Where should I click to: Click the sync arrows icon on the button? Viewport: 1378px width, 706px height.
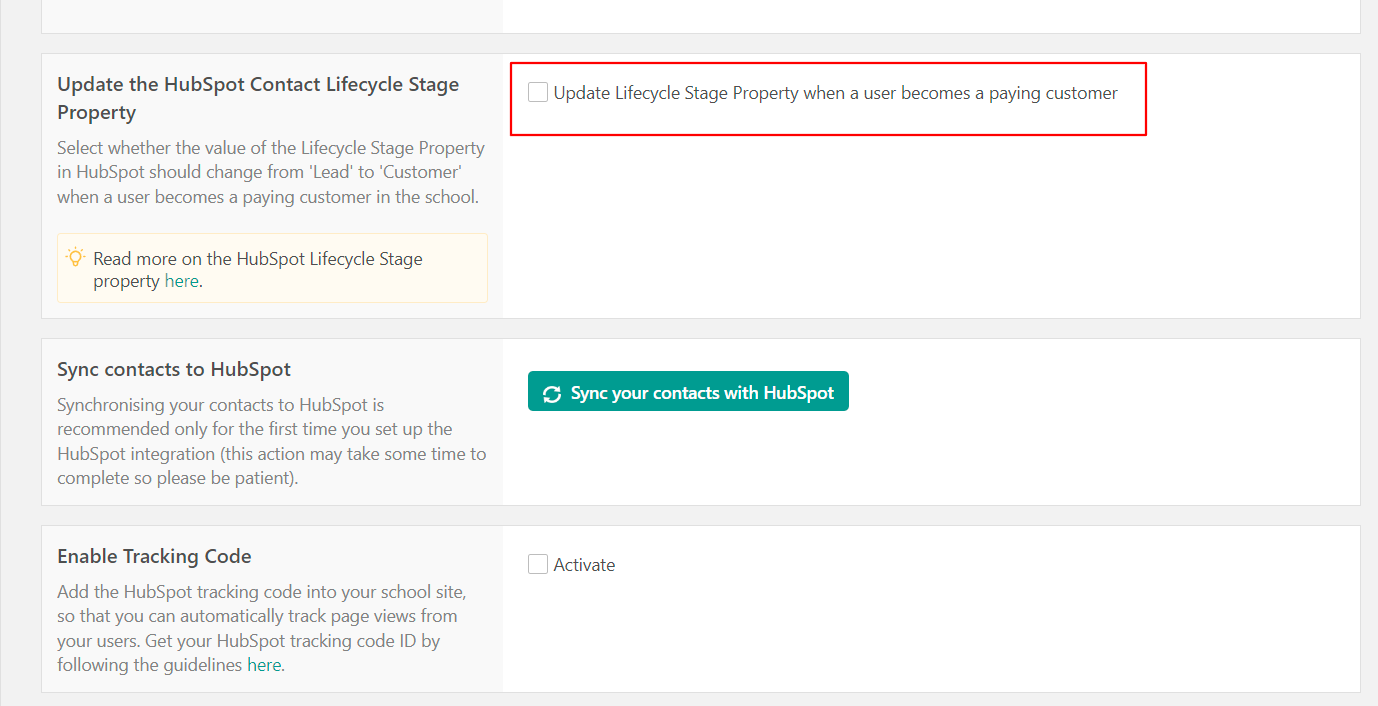[x=552, y=394]
